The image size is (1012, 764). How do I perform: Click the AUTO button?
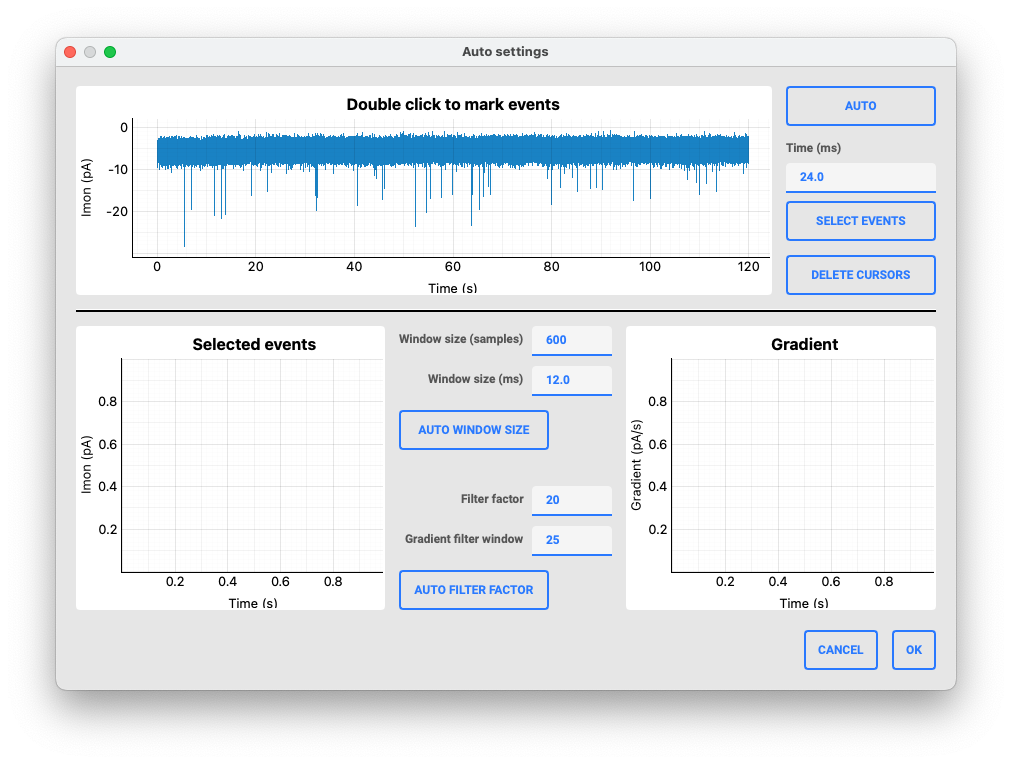pyautogui.click(x=860, y=106)
